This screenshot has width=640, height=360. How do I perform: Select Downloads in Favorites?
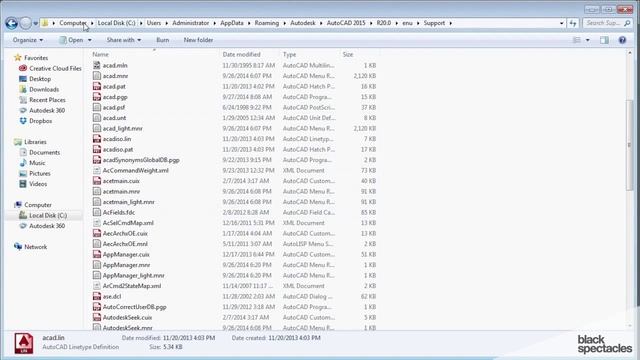44,89
